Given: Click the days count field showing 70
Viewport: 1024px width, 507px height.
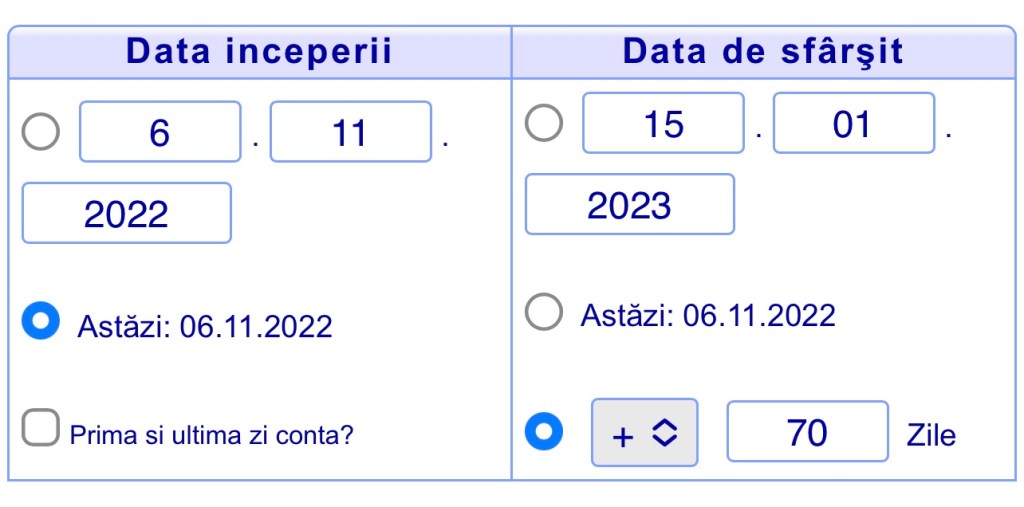Looking at the screenshot, I should (x=807, y=432).
